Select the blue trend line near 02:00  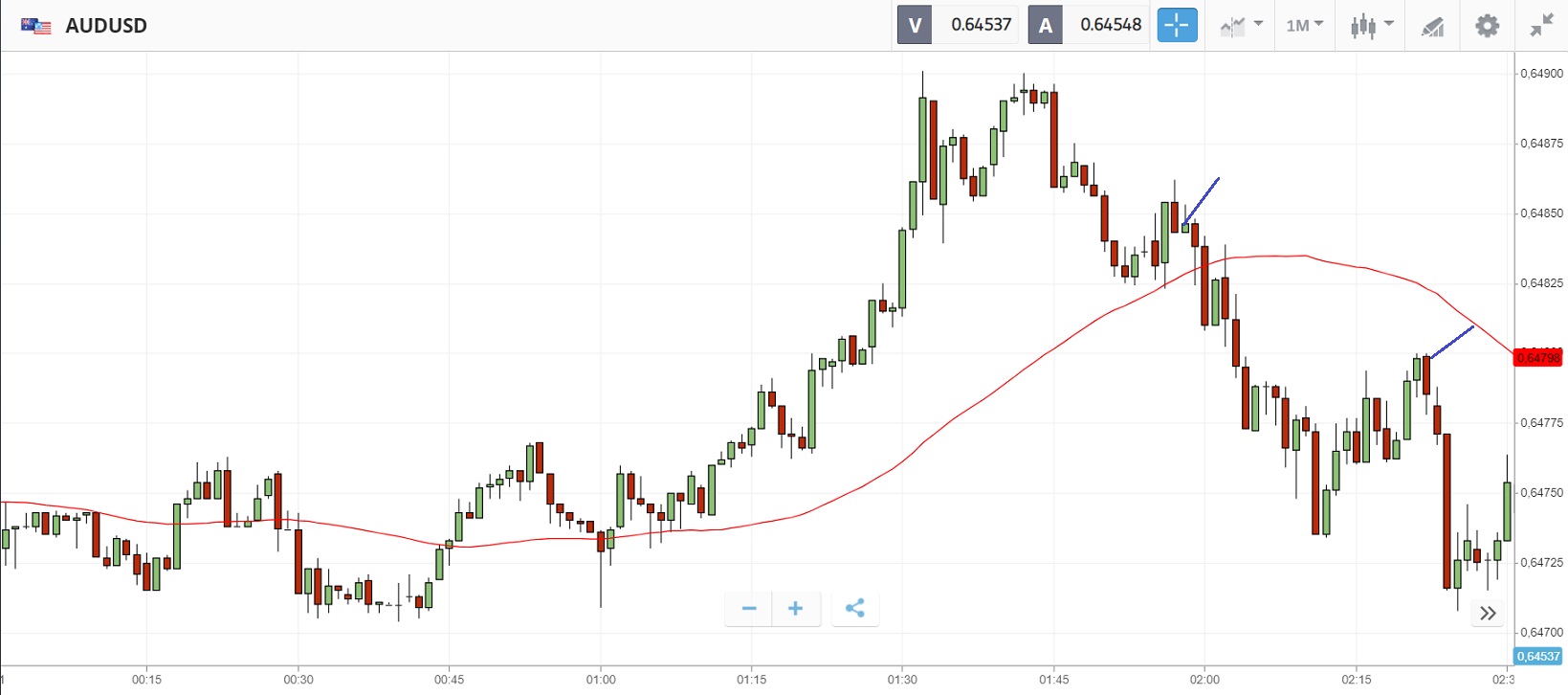pyautogui.click(x=1203, y=199)
